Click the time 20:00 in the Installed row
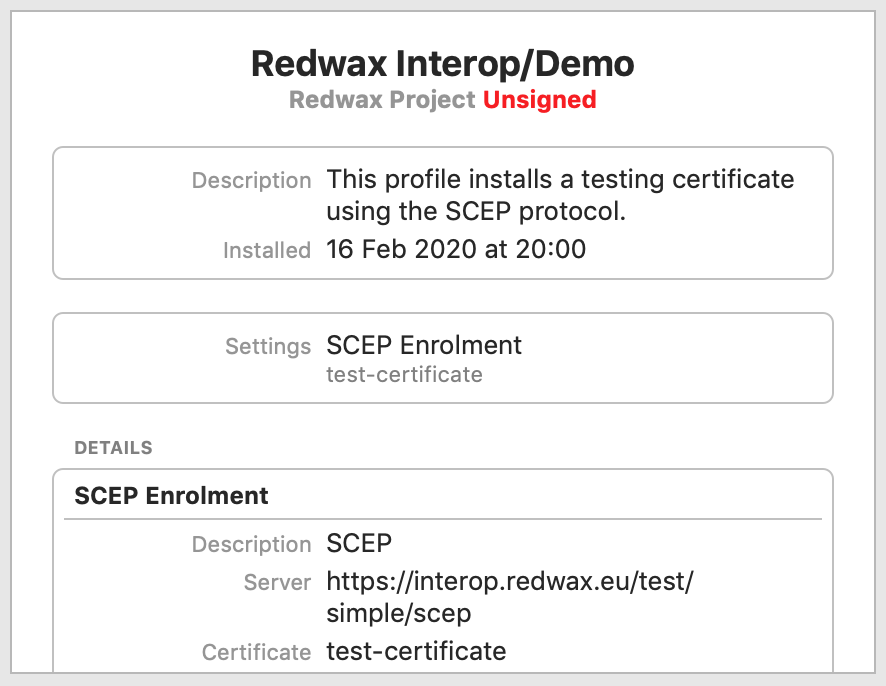 tap(550, 249)
